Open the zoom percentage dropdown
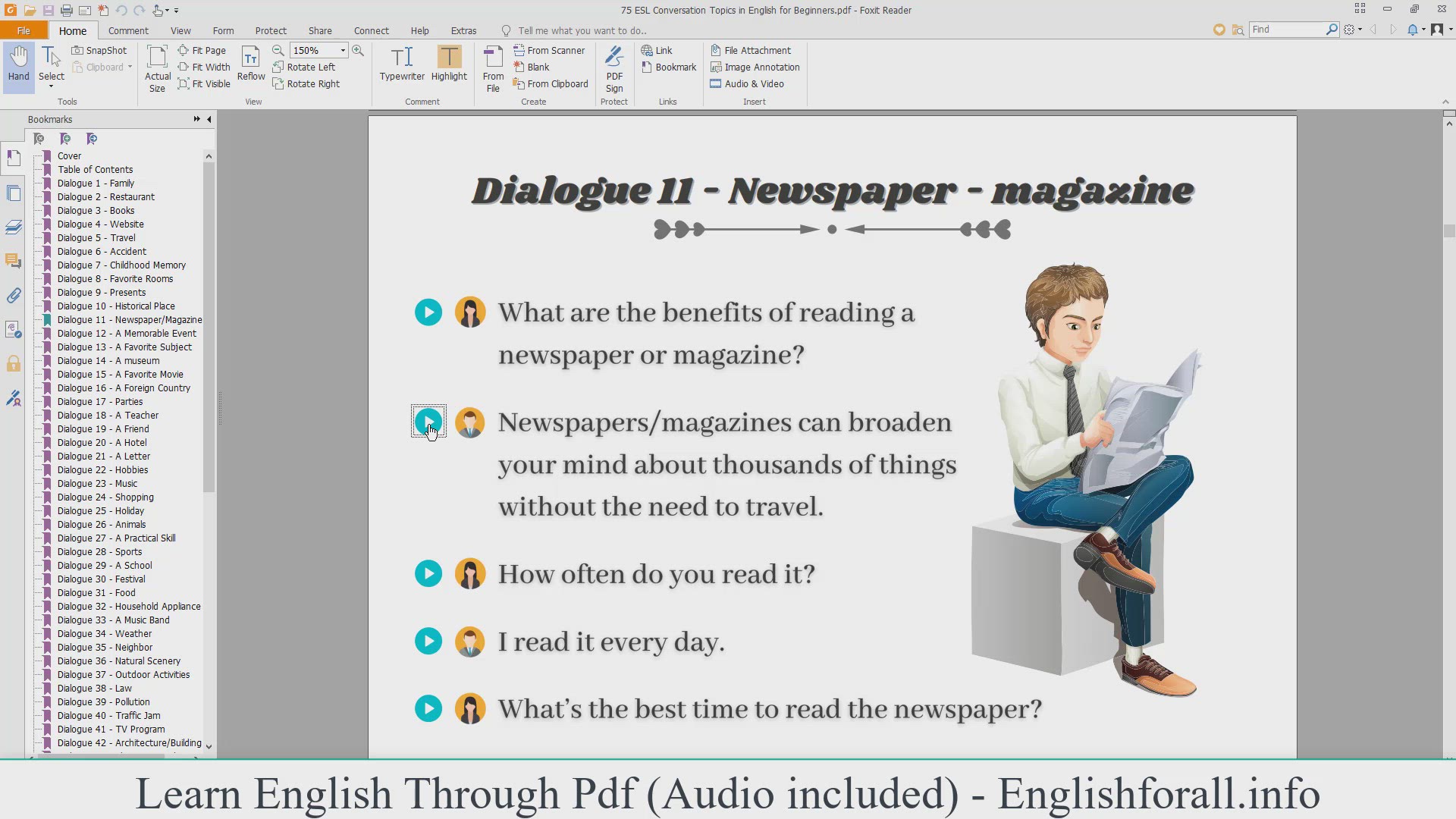Screen dimensions: 1456x819 (343, 50)
